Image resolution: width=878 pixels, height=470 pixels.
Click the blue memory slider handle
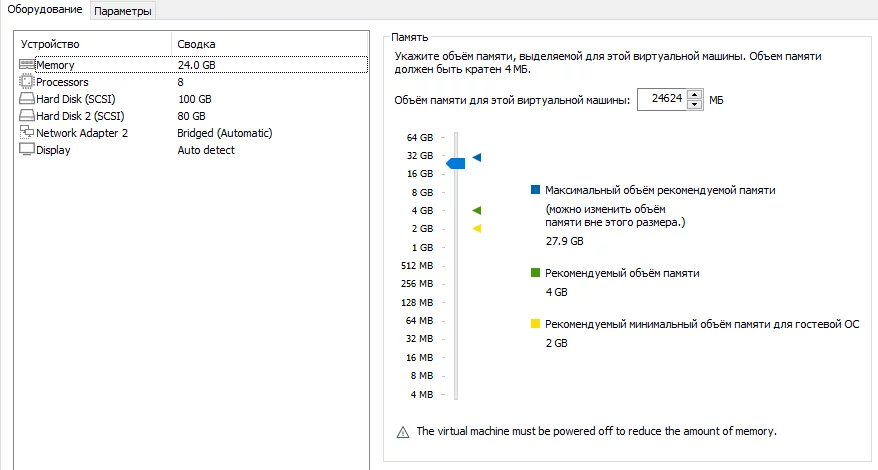[x=456, y=163]
